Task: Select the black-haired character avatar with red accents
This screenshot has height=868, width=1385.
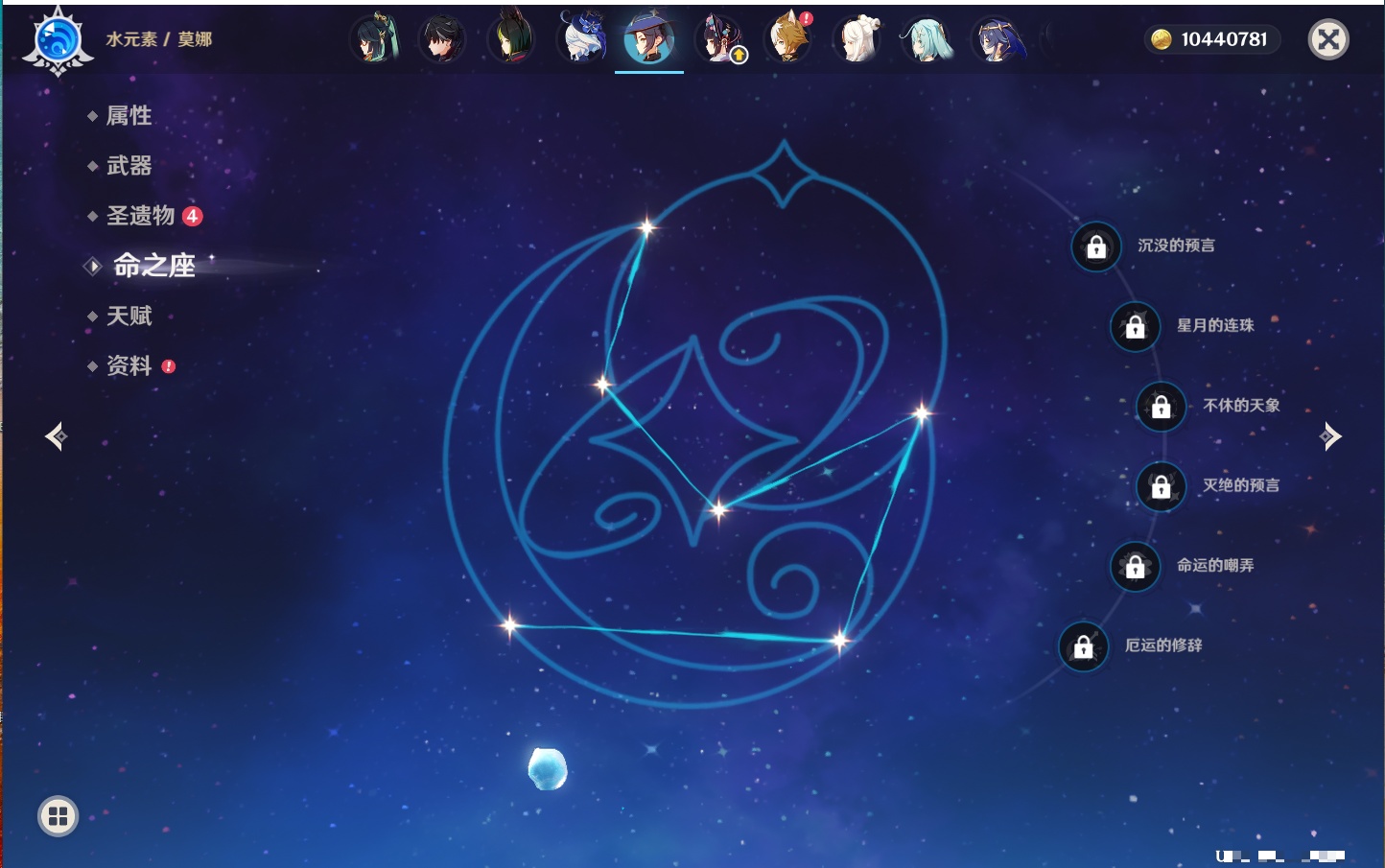Action: (x=442, y=39)
